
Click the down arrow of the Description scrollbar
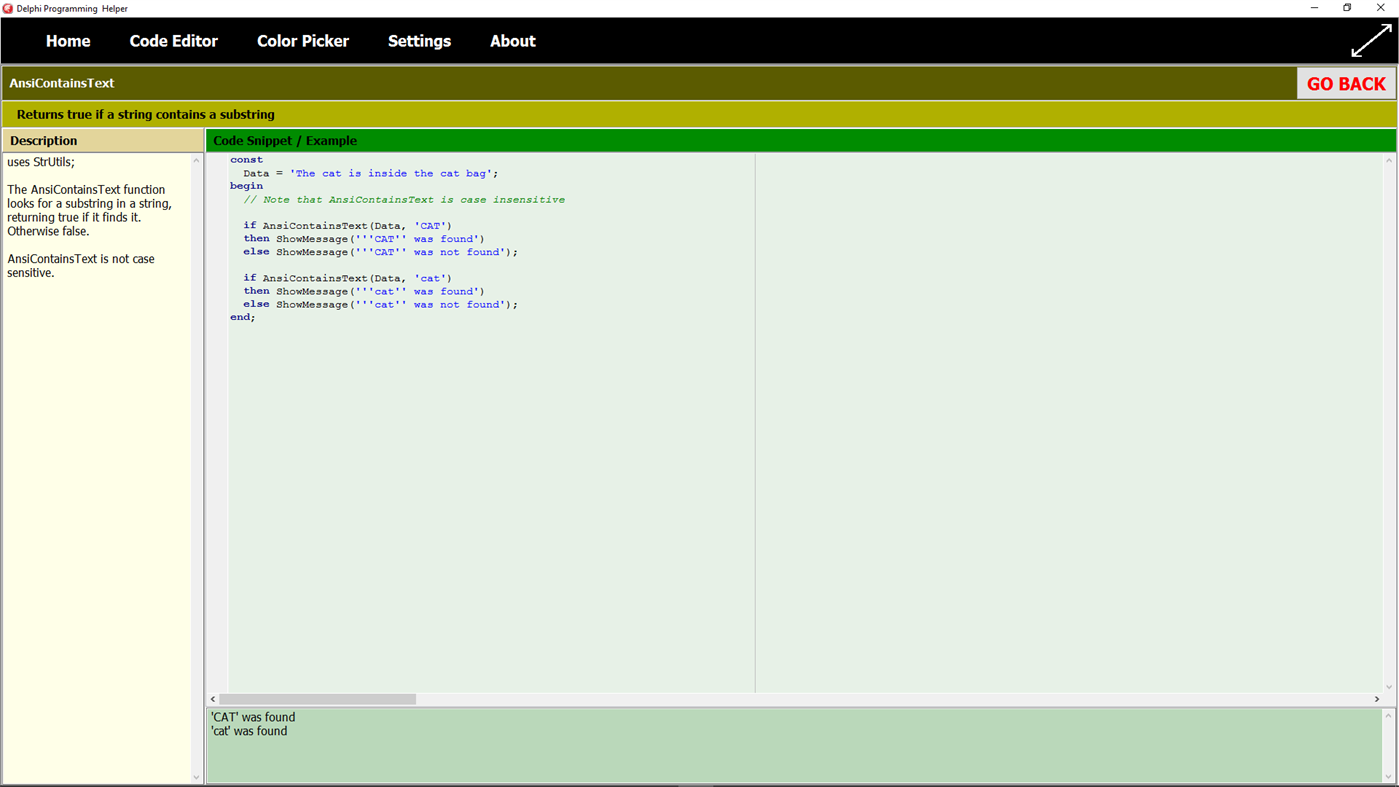[x=196, y=777]
